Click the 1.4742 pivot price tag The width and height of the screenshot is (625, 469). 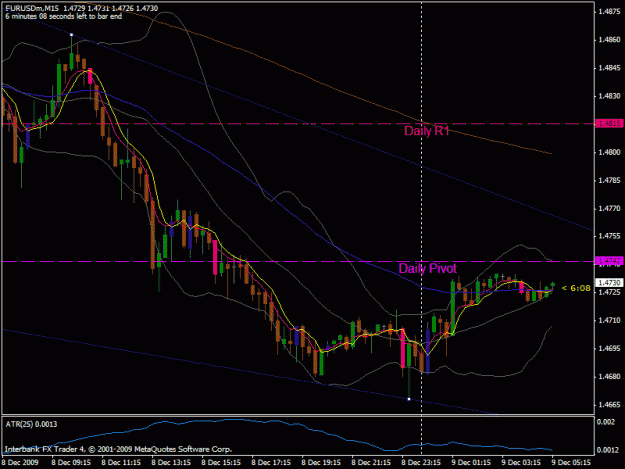click(608, 261)
